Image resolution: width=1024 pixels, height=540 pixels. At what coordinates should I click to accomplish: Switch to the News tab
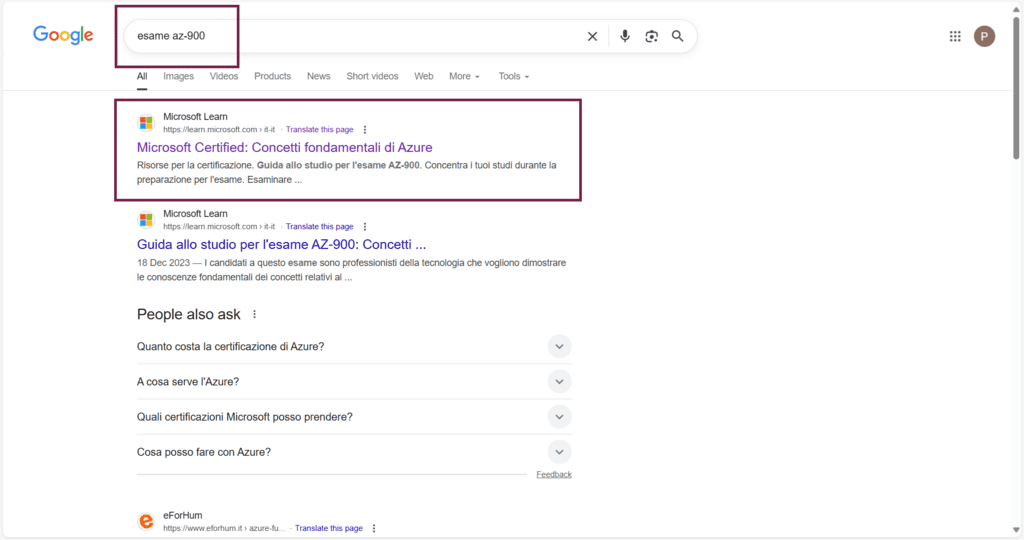point(319,76)
